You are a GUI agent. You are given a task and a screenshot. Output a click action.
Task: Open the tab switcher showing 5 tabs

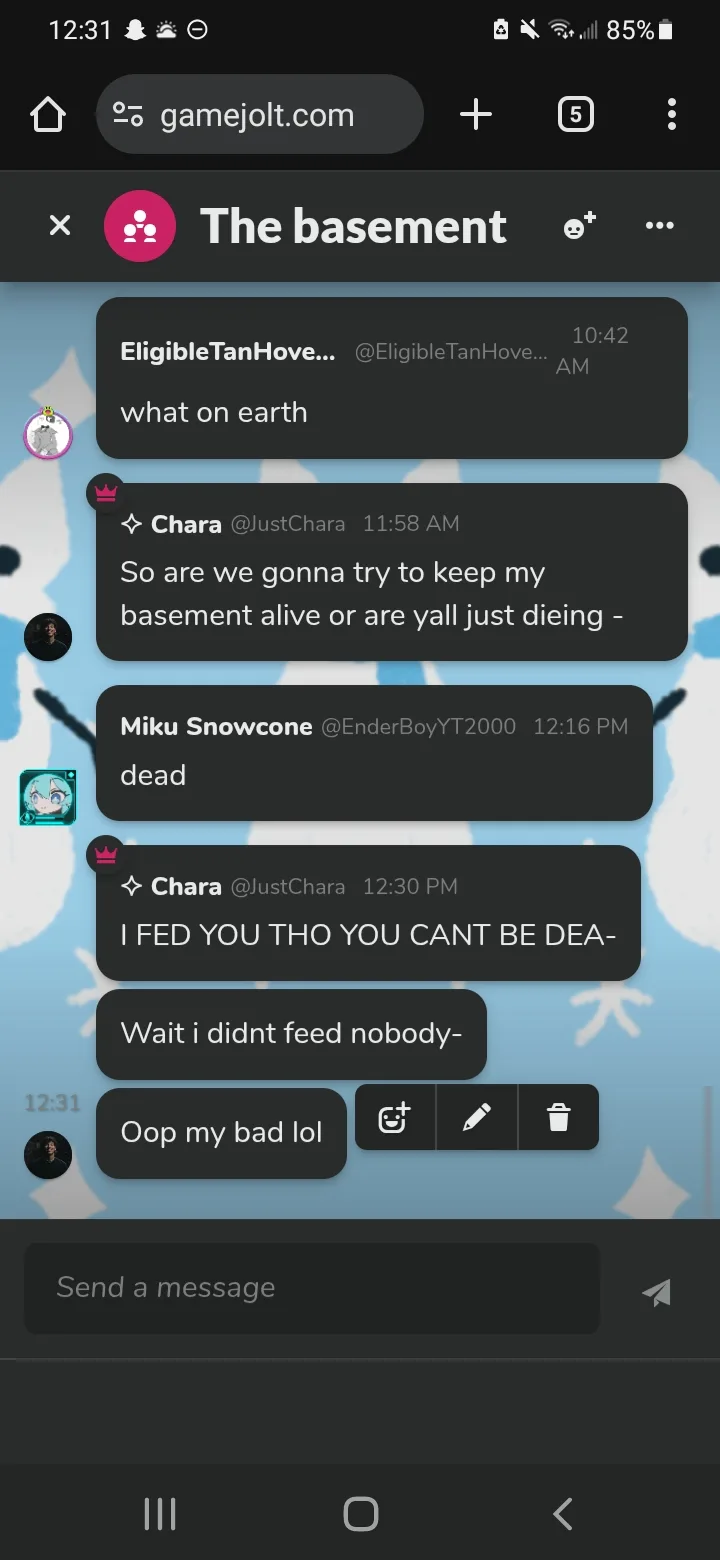point(575,115)
